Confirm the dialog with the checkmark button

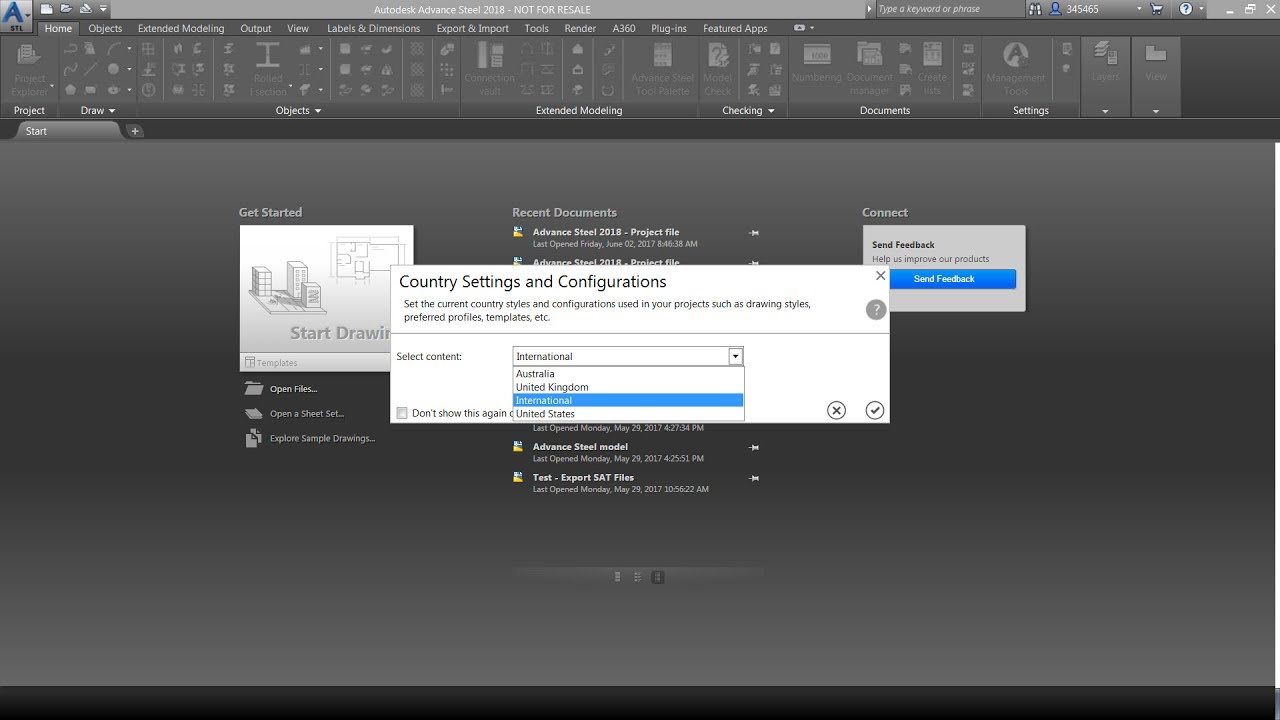pyautogui.click(x=875, y=410)
